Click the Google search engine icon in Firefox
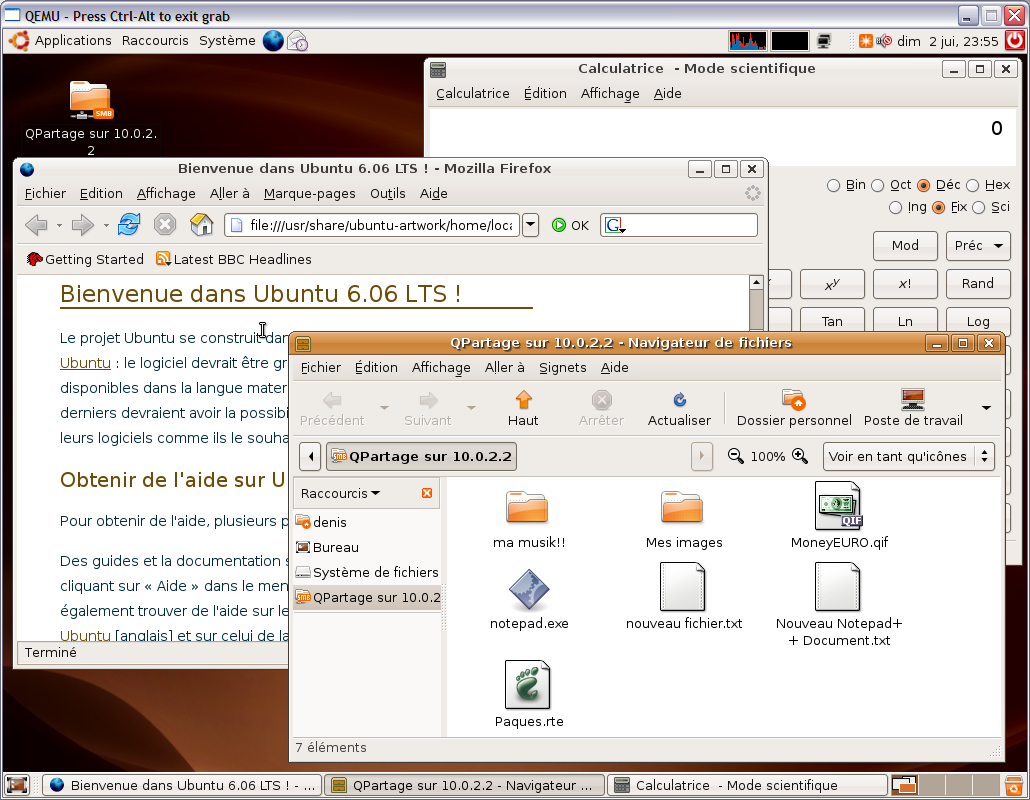1030x800 pixels. [x=615, y=225]
